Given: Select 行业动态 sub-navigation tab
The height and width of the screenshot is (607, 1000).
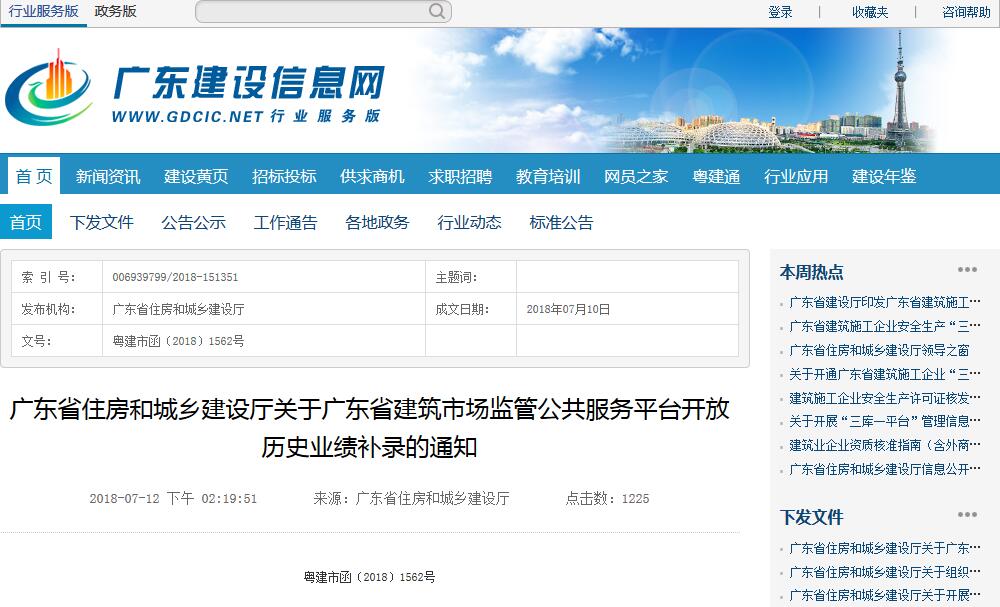Looking at the screenshot, I should tap(469, 223).
